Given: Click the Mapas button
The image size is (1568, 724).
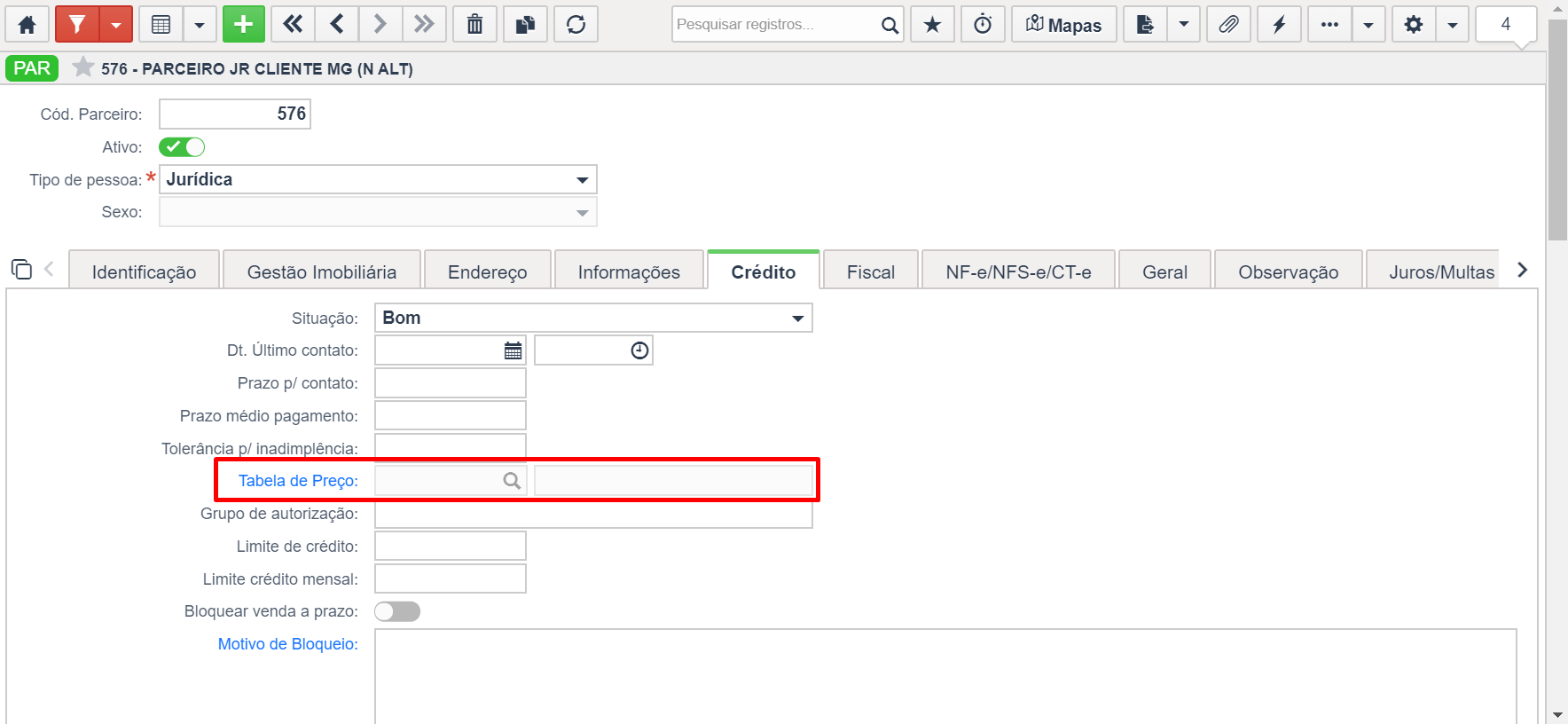Looking at the screenshot, I should point(1064,24).
